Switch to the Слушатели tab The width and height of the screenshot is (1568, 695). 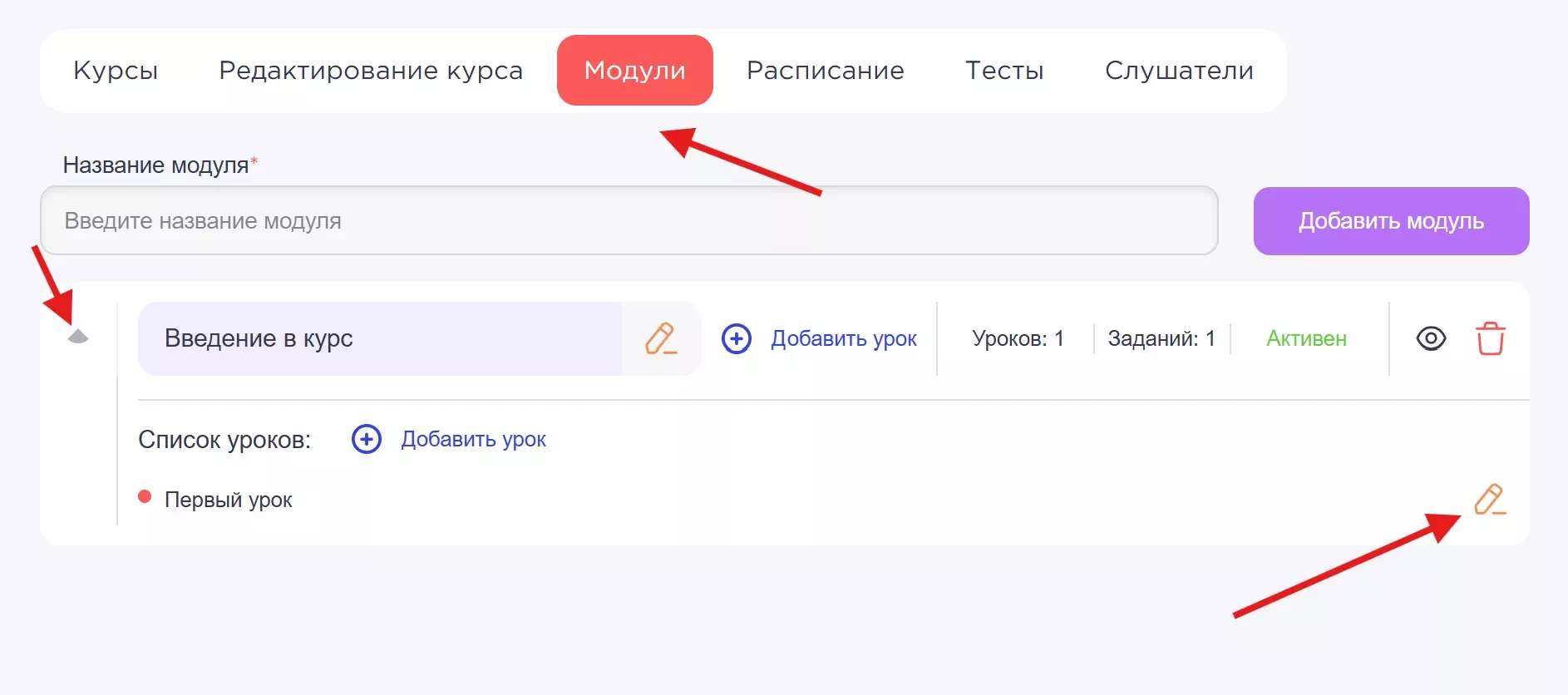[x=1179, y=71]
